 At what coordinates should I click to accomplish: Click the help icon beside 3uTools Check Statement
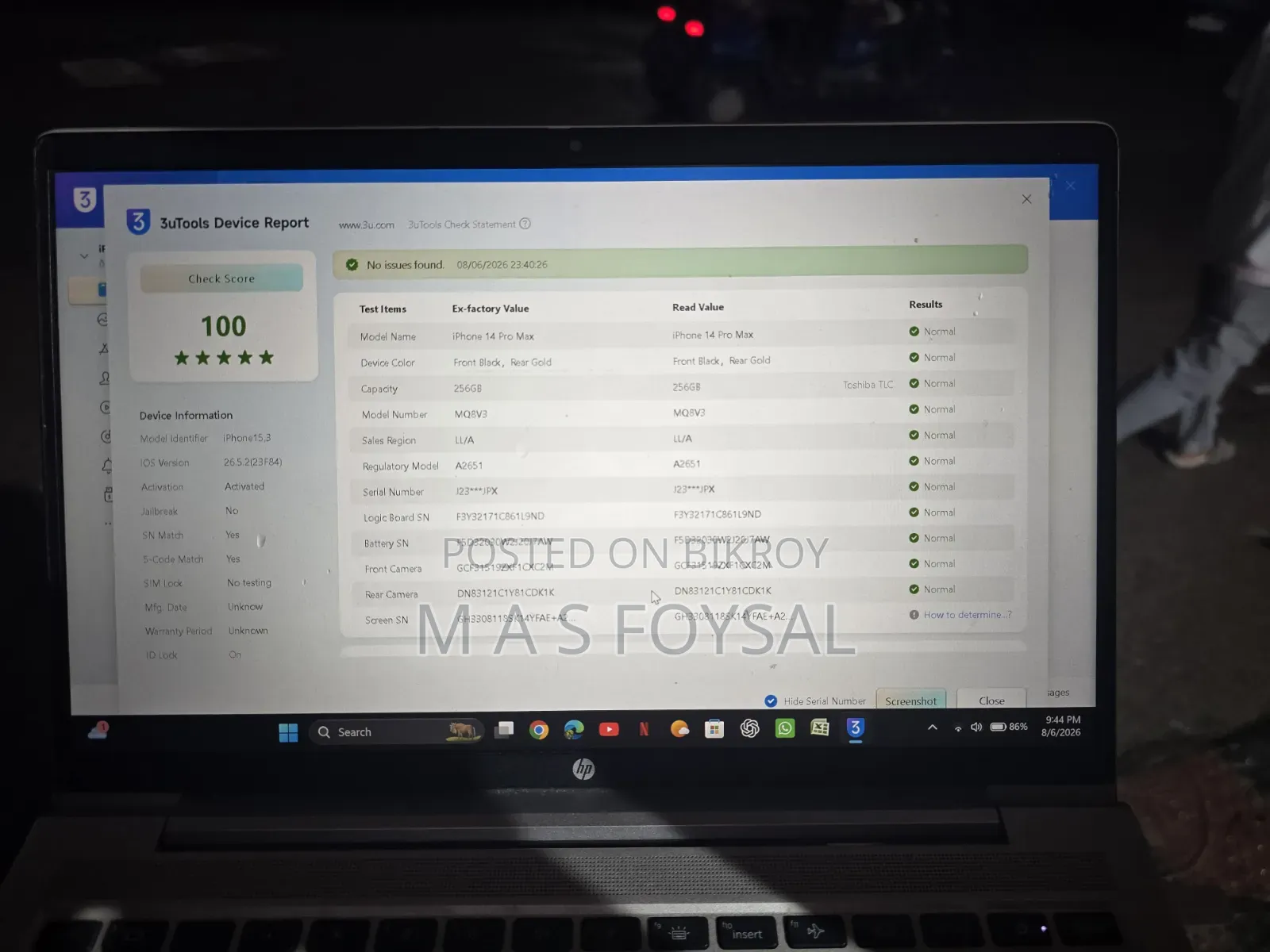point(525,225)
